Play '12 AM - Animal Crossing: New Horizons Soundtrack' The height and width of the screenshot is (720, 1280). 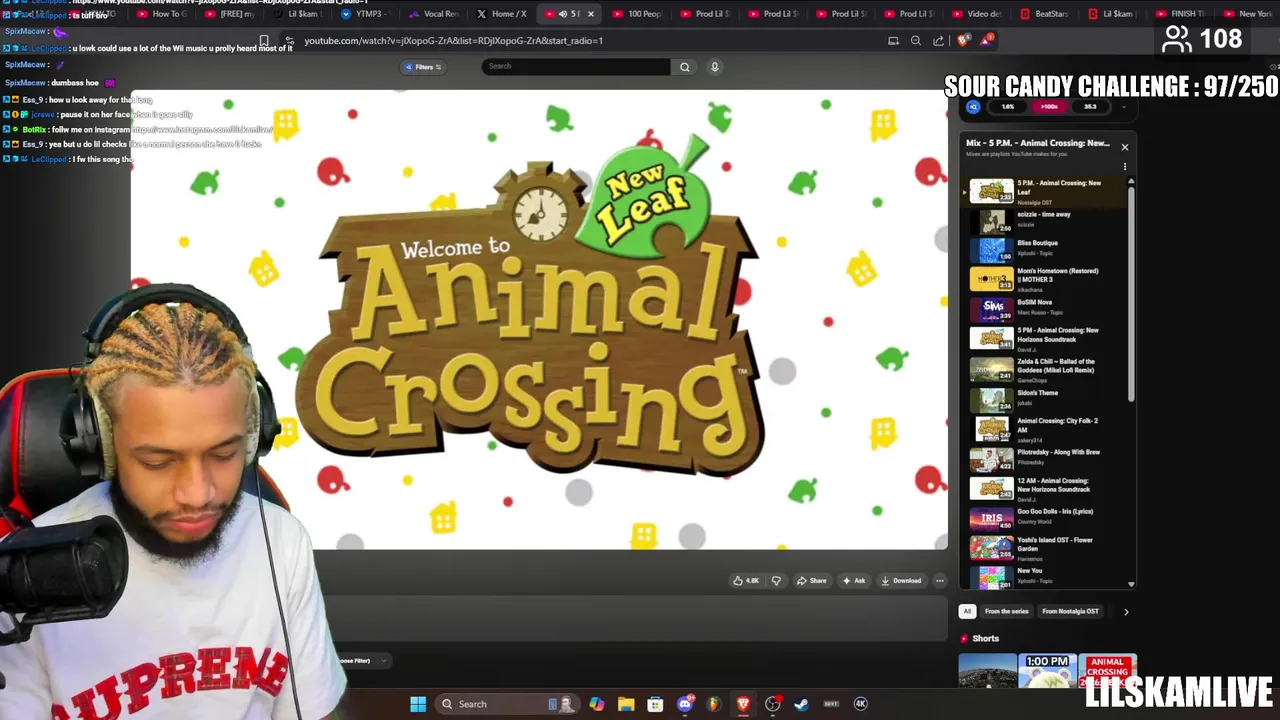tap(1046, 488)
